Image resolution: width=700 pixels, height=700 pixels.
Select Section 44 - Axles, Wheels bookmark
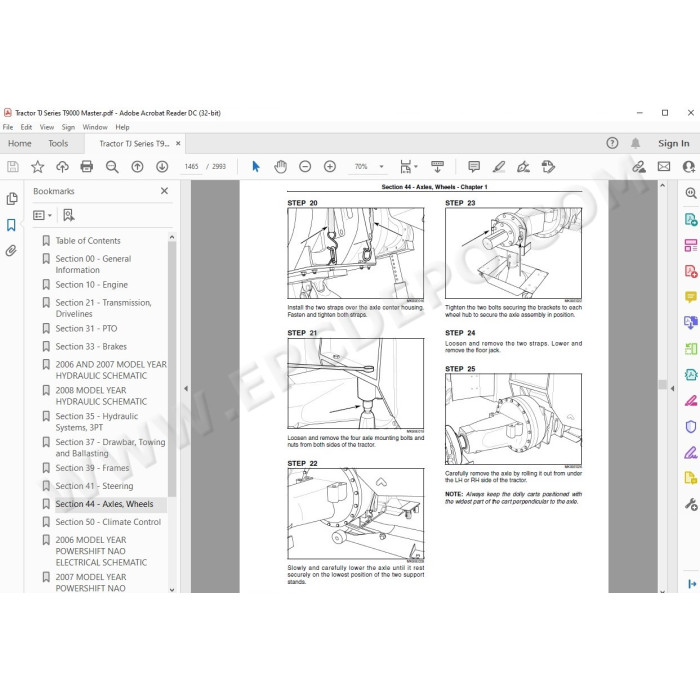click(104, 504)
